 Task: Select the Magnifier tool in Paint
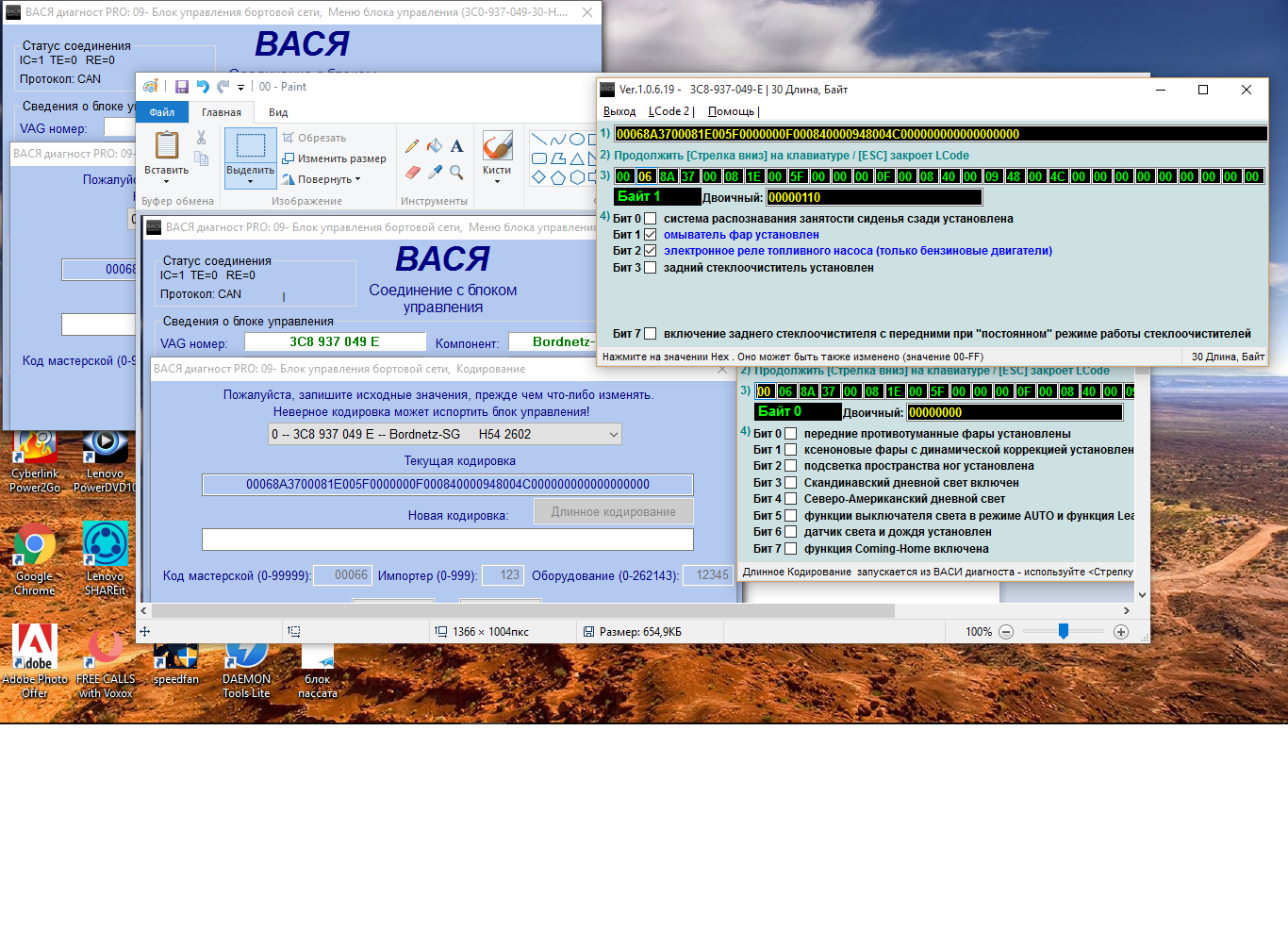(x=456, y=173)
